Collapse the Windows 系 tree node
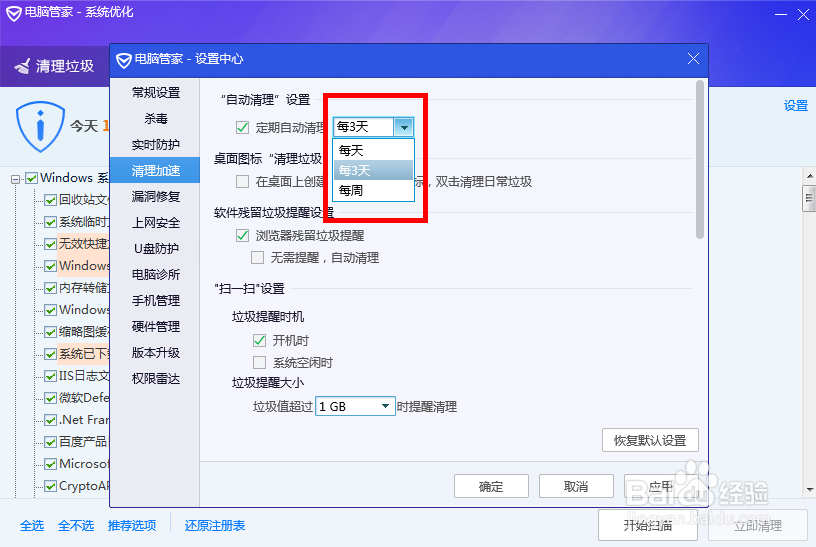 click(16, 179)
